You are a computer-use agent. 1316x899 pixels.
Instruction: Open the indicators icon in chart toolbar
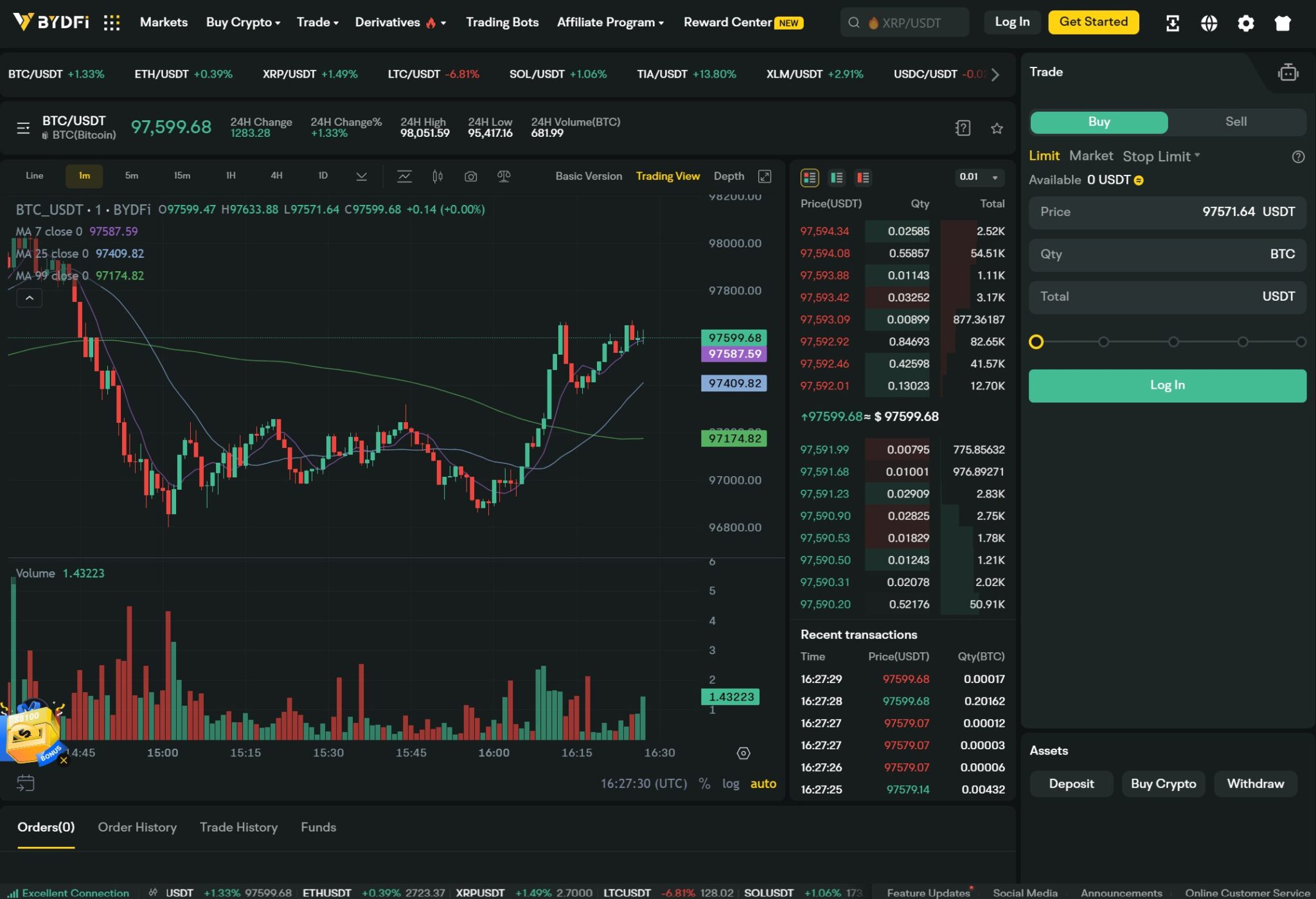(404, 176)
